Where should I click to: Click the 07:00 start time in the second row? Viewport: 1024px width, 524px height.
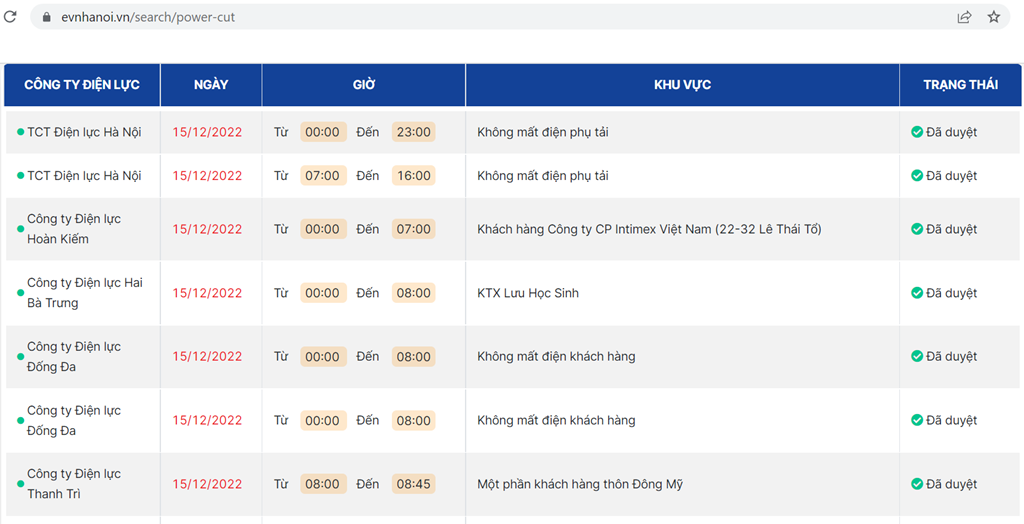[323, 176]
